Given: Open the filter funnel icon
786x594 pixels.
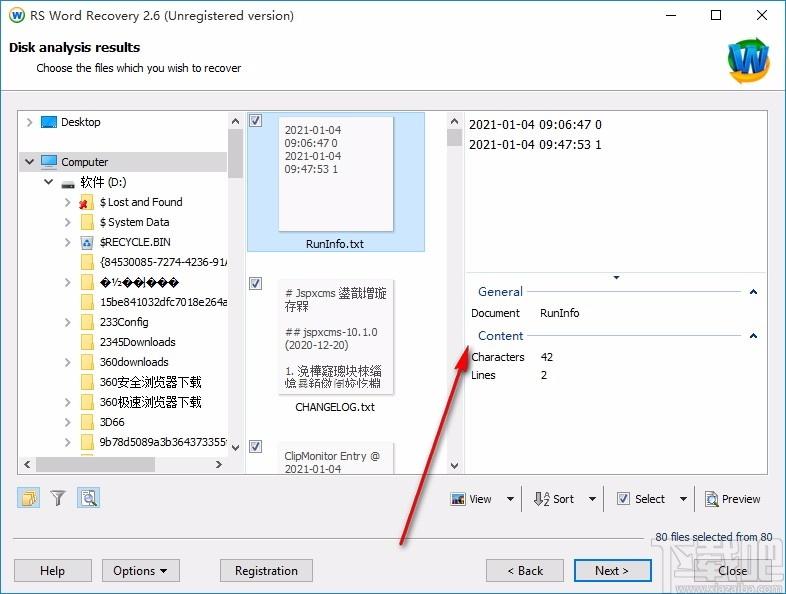Looking at the screenshot, I should (58, 498).
